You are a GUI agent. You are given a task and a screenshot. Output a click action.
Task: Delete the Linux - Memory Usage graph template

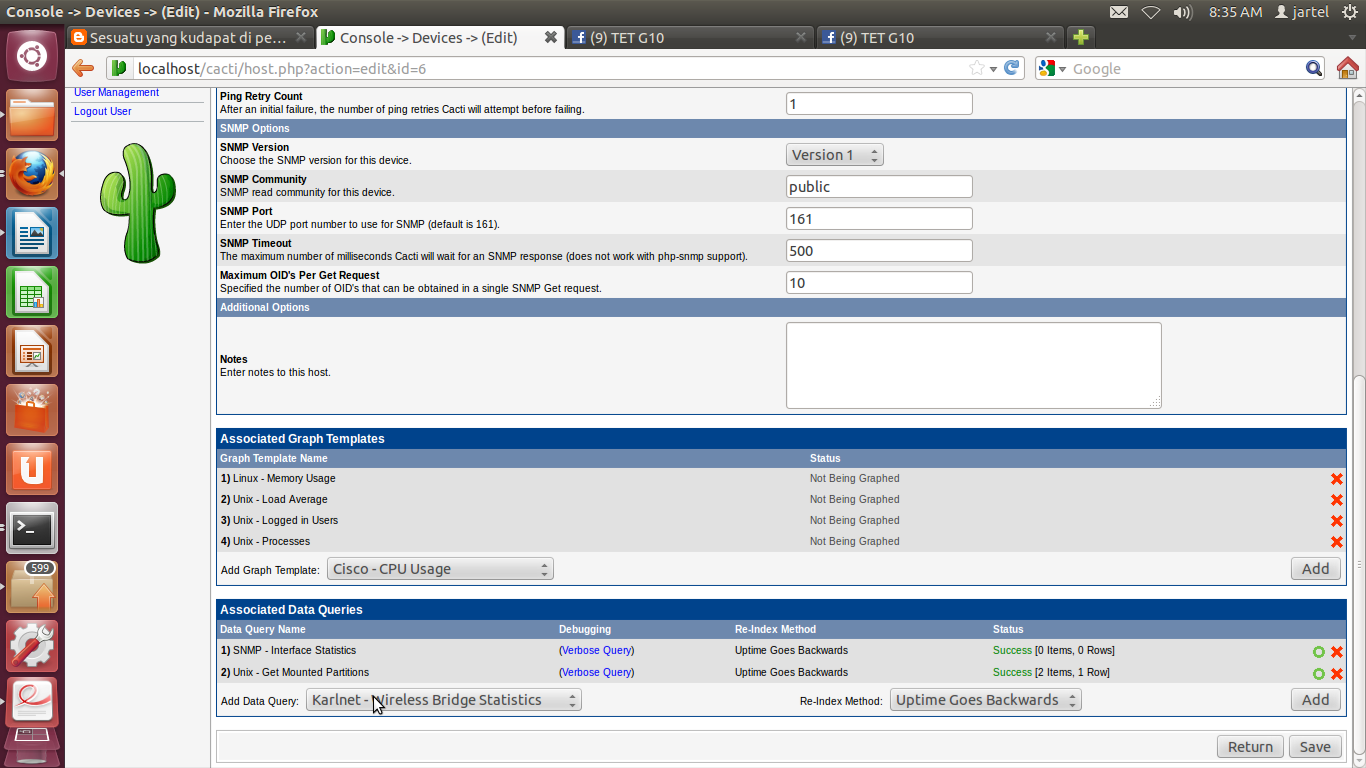coord(1337,479)
